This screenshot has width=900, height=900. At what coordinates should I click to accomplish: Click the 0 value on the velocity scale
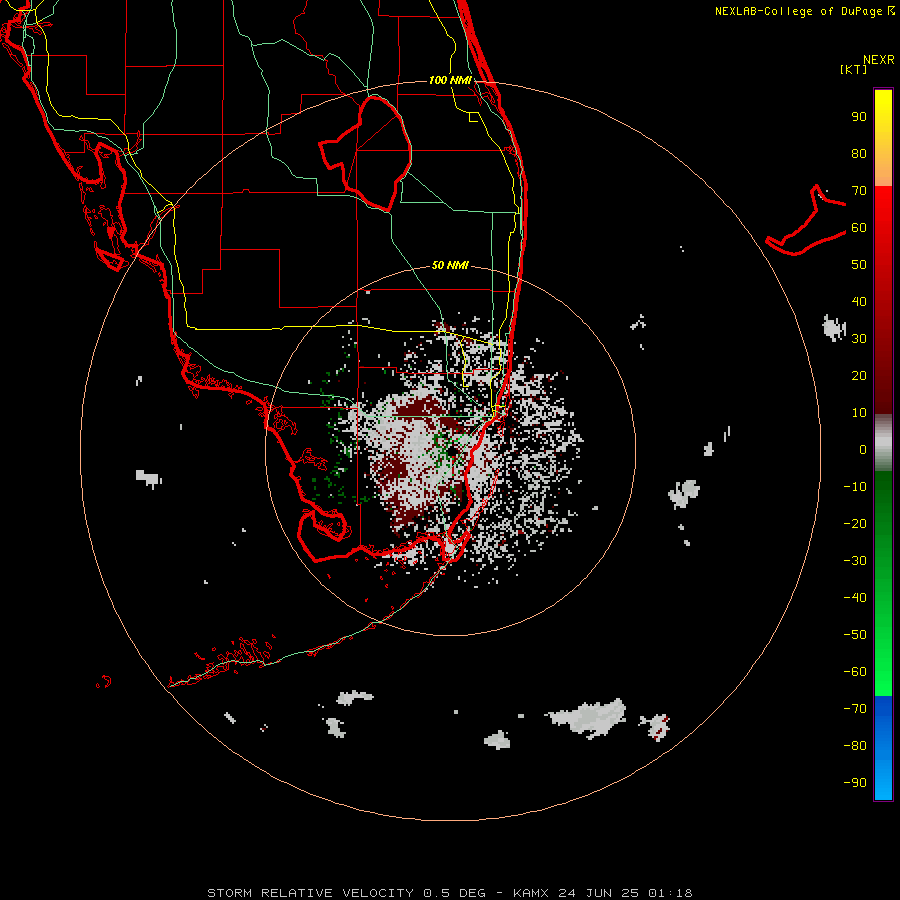click(x=863, y=450)
